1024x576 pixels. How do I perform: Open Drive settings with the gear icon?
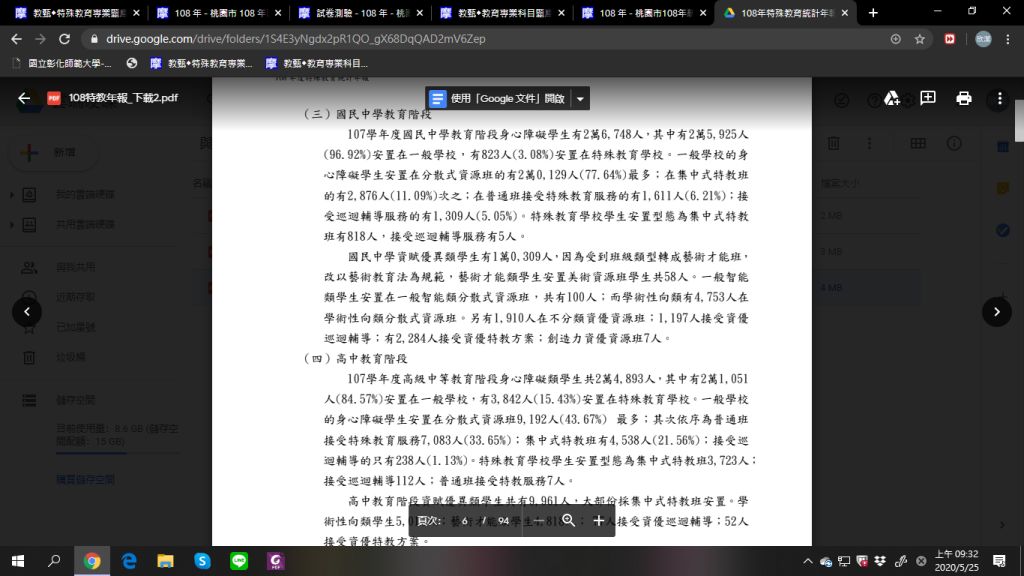(909, 100)
